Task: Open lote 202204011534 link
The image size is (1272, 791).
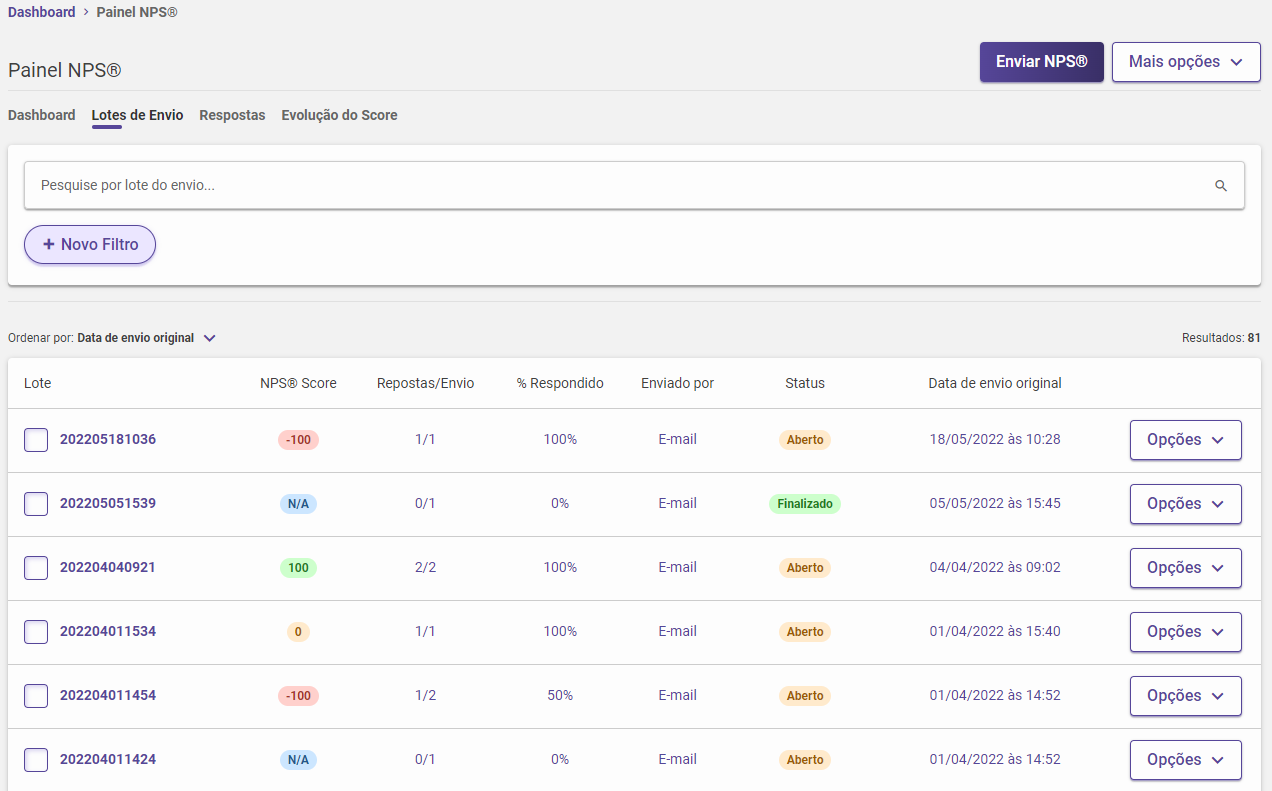Action: 108,632
